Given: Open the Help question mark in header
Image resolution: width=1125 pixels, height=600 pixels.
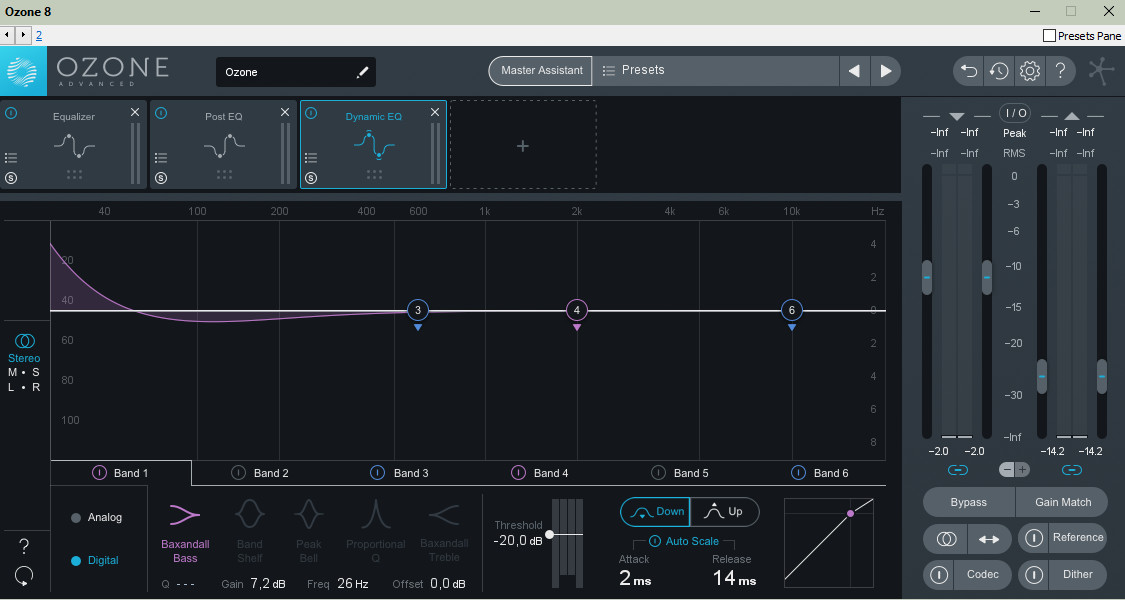Looking at the screenshot, I should coord(1060,71).
